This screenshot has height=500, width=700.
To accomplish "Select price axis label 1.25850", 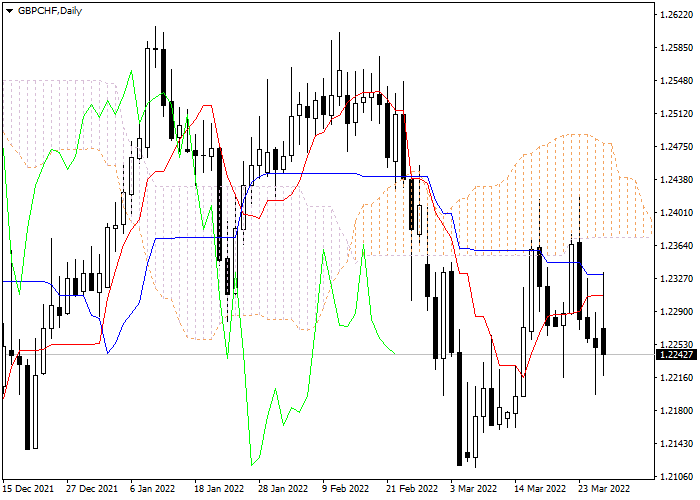I will point(676,48).
